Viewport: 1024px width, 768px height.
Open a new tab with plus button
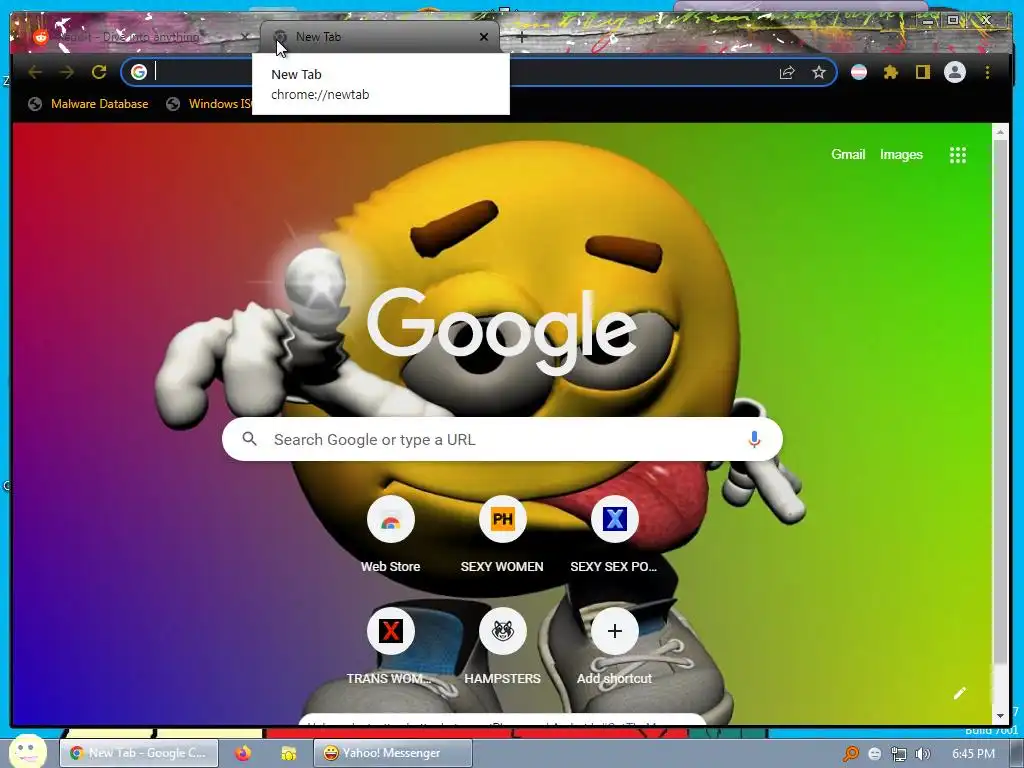pos(521,37)
